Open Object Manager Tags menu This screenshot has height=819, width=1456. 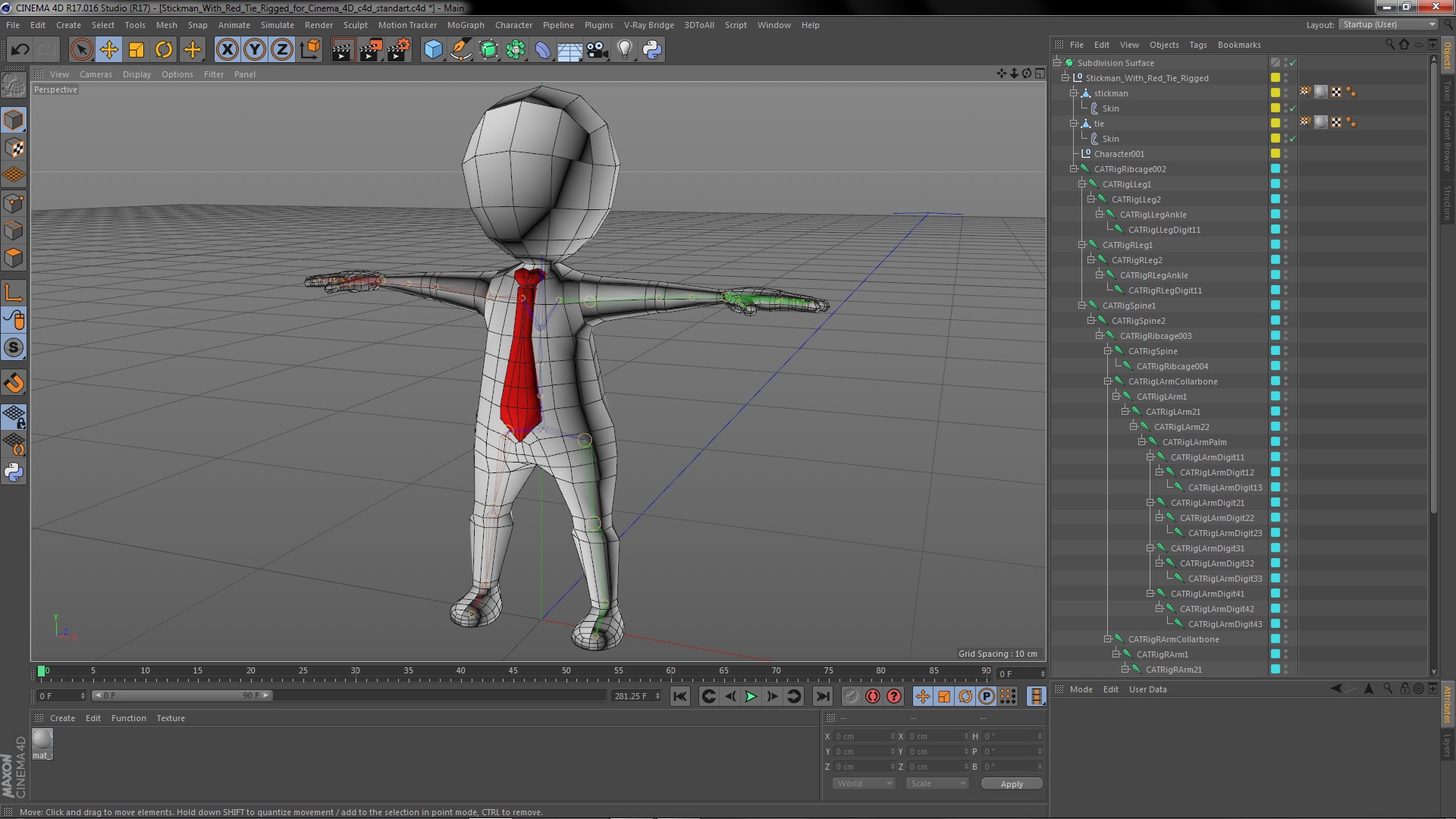coord(1197,45)
